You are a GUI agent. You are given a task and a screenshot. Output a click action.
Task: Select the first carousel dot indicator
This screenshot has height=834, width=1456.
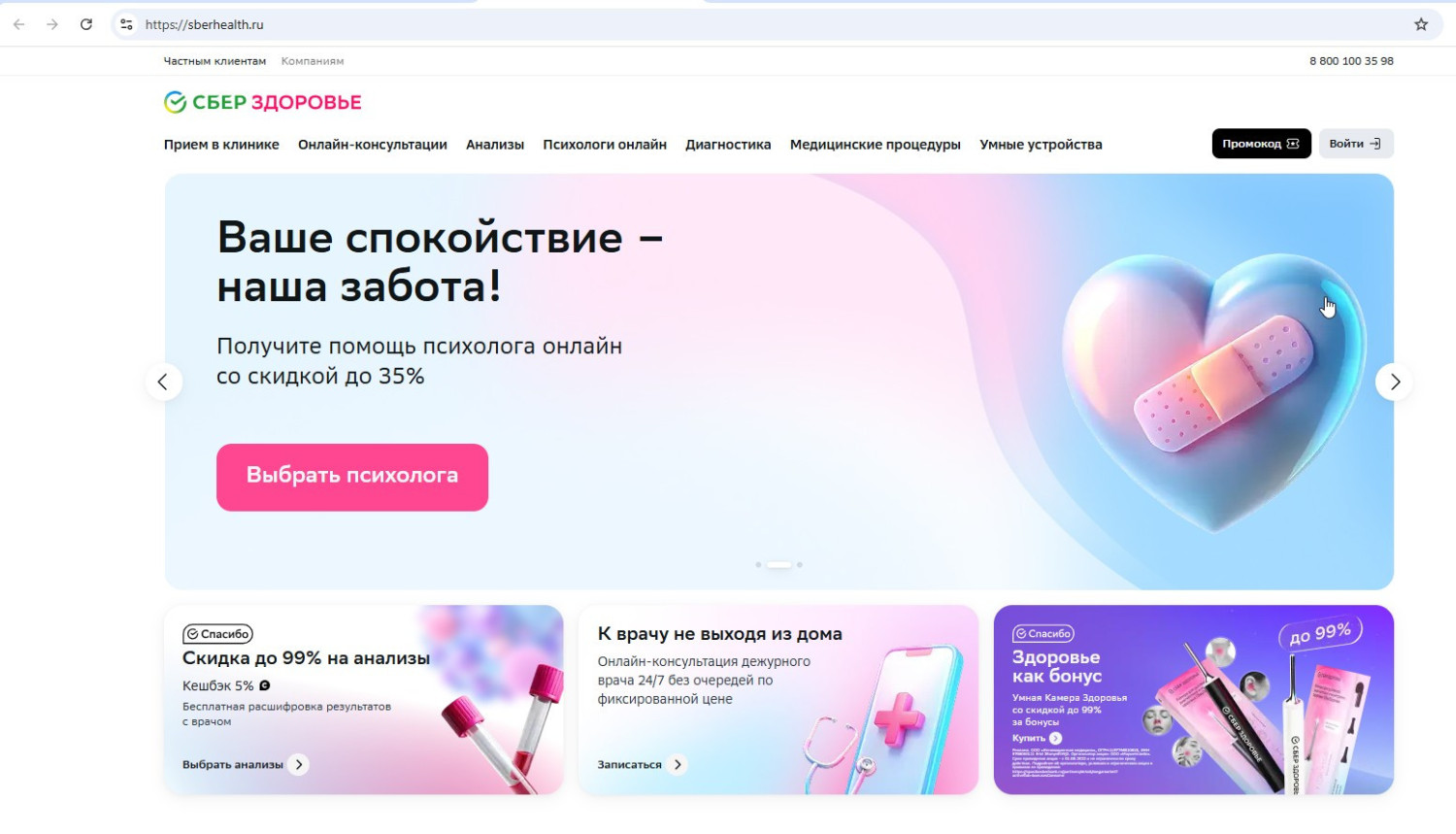(x=758, y=564)
